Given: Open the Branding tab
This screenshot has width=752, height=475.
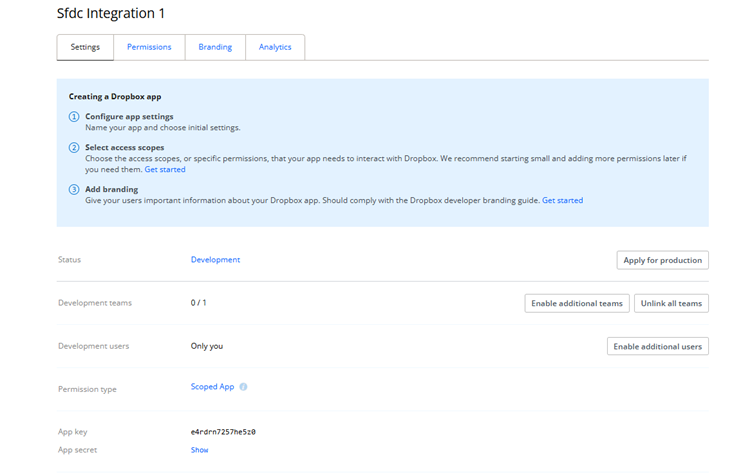Looking at the screenshot, I should point(215,47).
